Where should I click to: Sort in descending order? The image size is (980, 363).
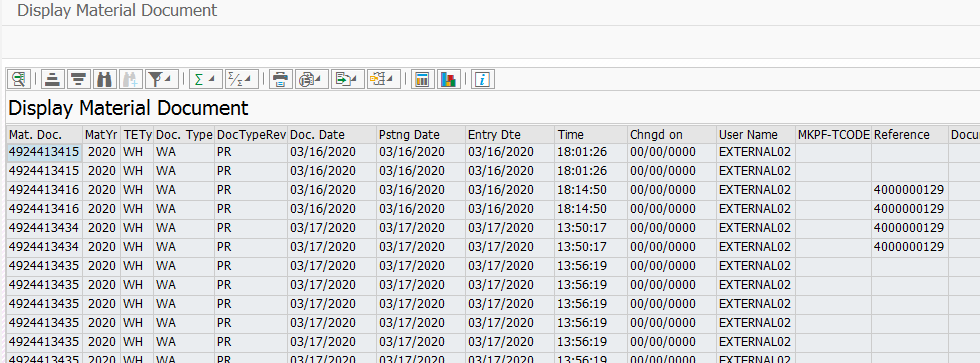coord(78,79)
